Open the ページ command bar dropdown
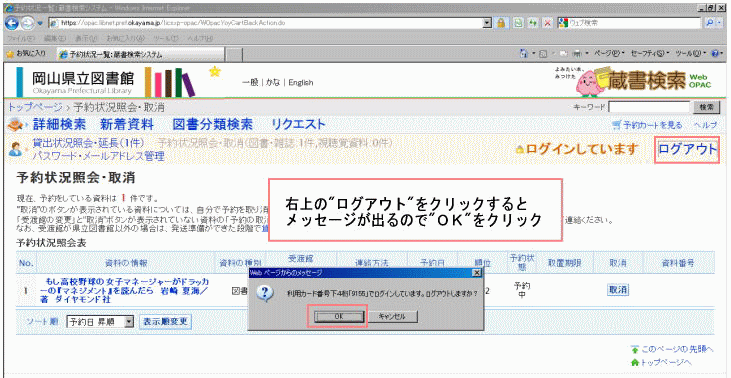 609,54
